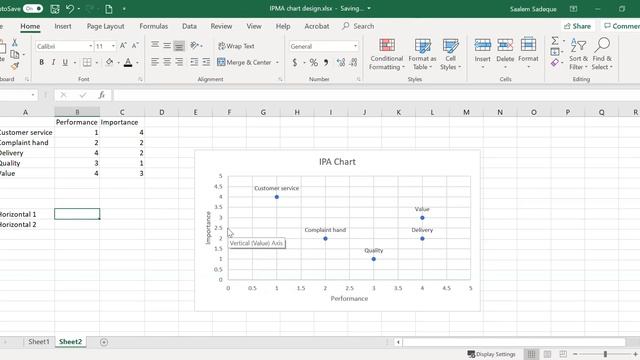Switch to the Review tab
The width and height of the screenshot is (640, 360).
coord(221,26)
